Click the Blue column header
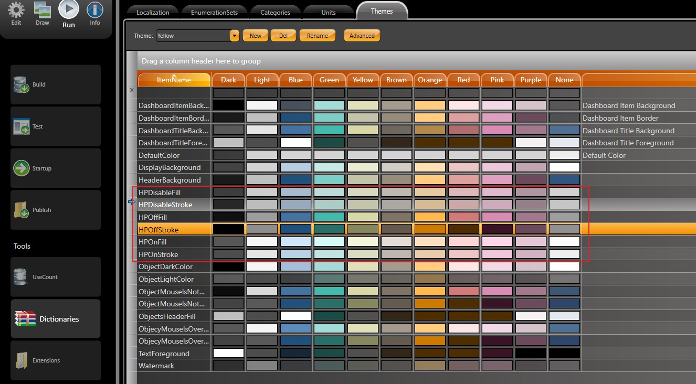696x384 pixels. (296, 80)
